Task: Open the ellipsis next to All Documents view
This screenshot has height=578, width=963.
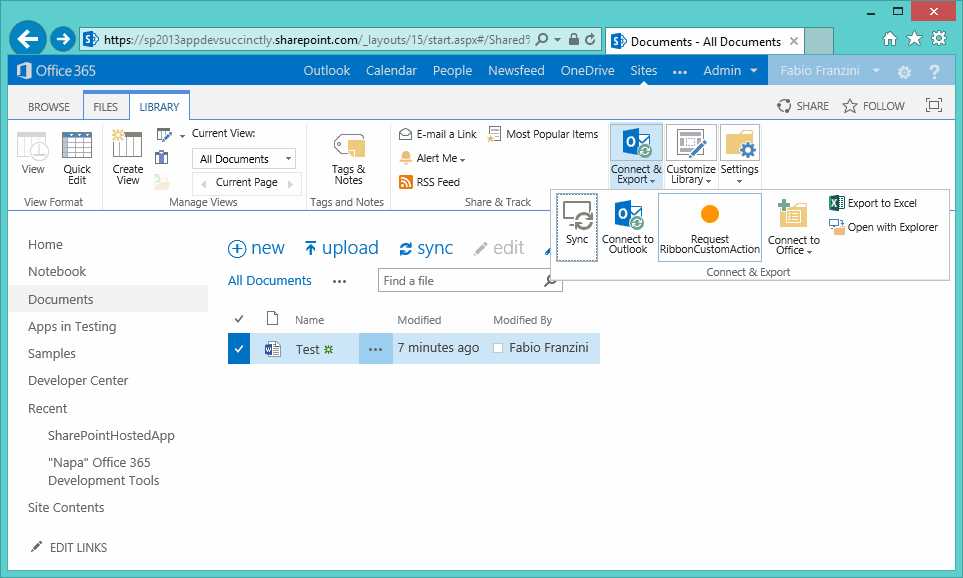Action: [340, 281]
